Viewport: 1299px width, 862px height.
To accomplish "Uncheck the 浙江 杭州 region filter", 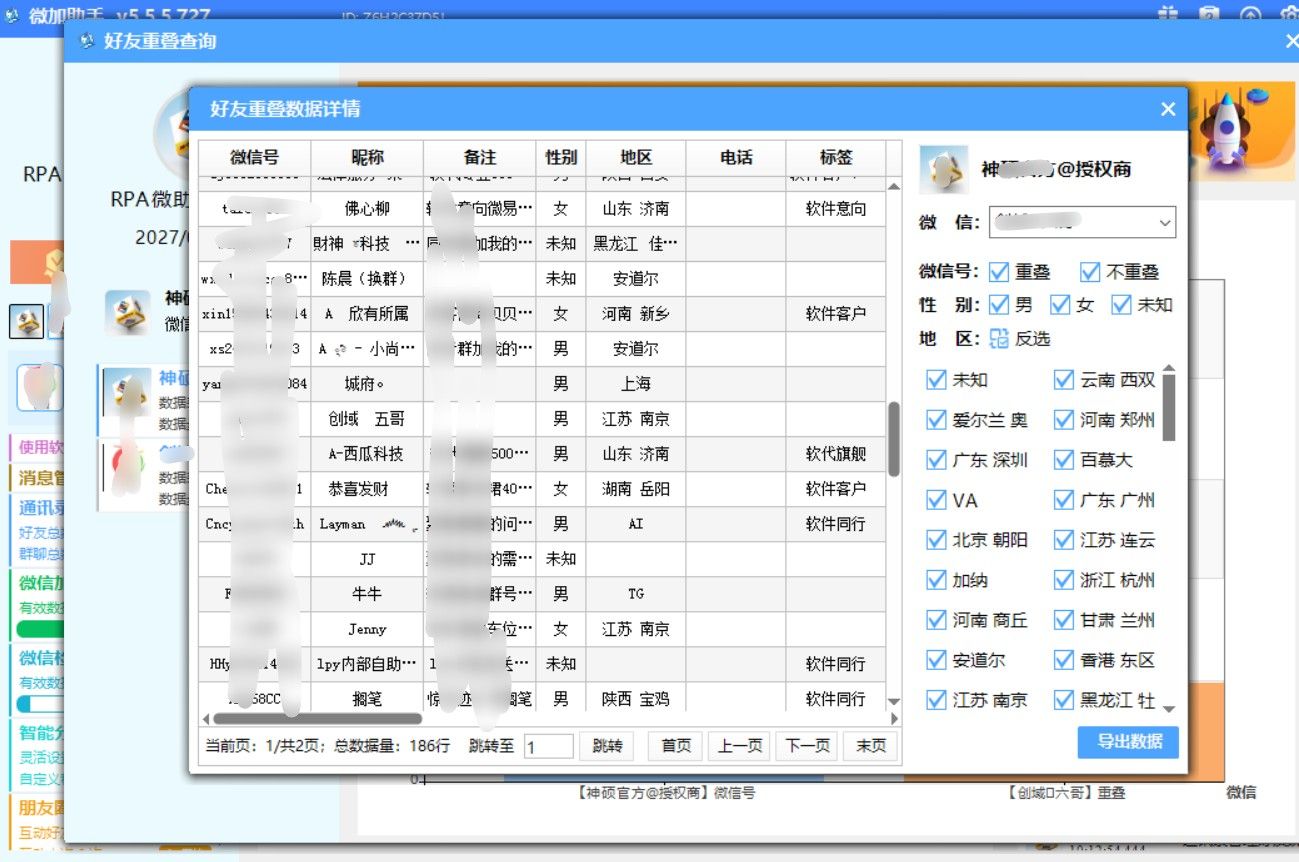I will [x=1063, y=580].
